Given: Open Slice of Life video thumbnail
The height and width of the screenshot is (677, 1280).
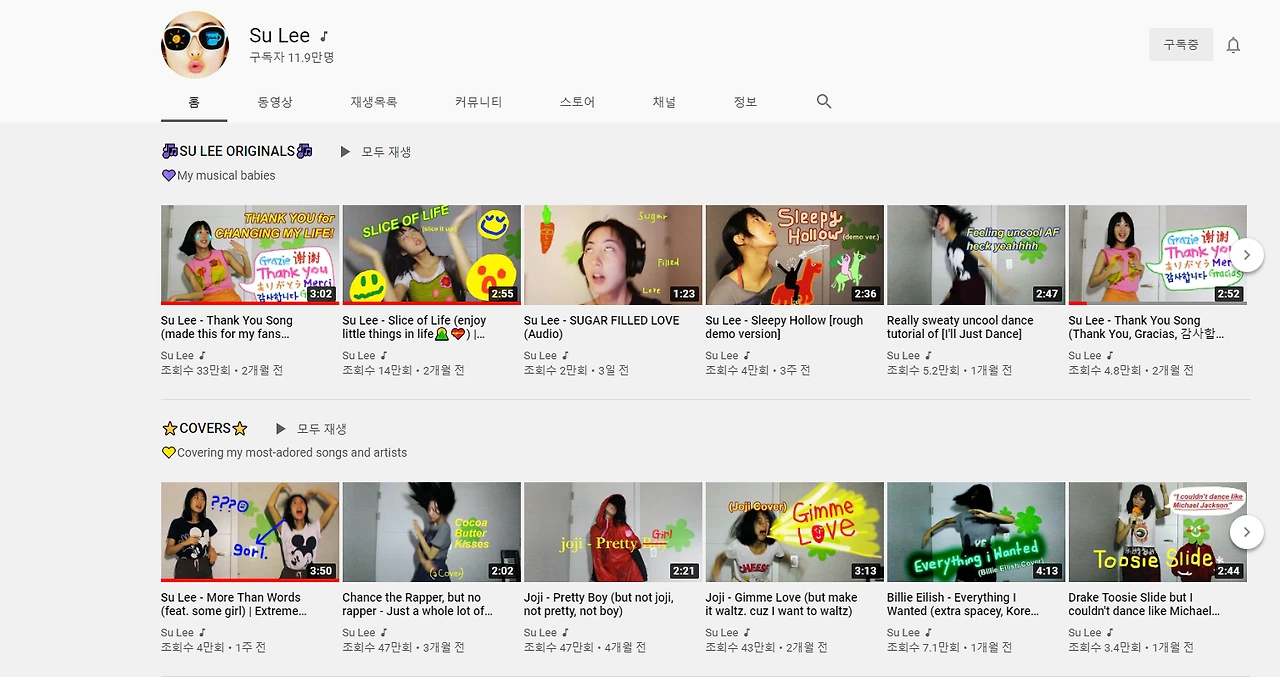Looking at the screenshot, I should (431, 255).
